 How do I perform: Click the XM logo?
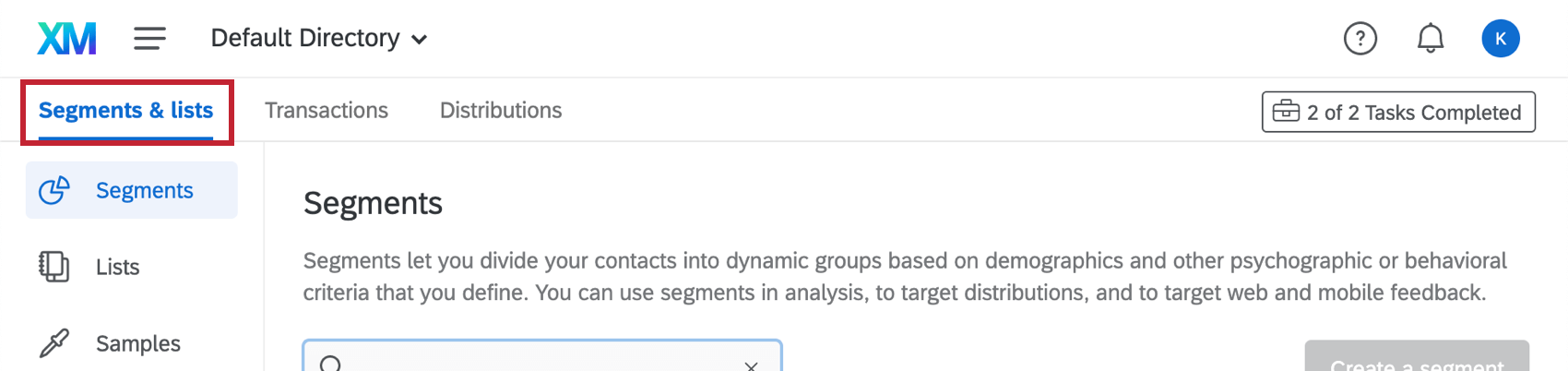coord(66,39)
